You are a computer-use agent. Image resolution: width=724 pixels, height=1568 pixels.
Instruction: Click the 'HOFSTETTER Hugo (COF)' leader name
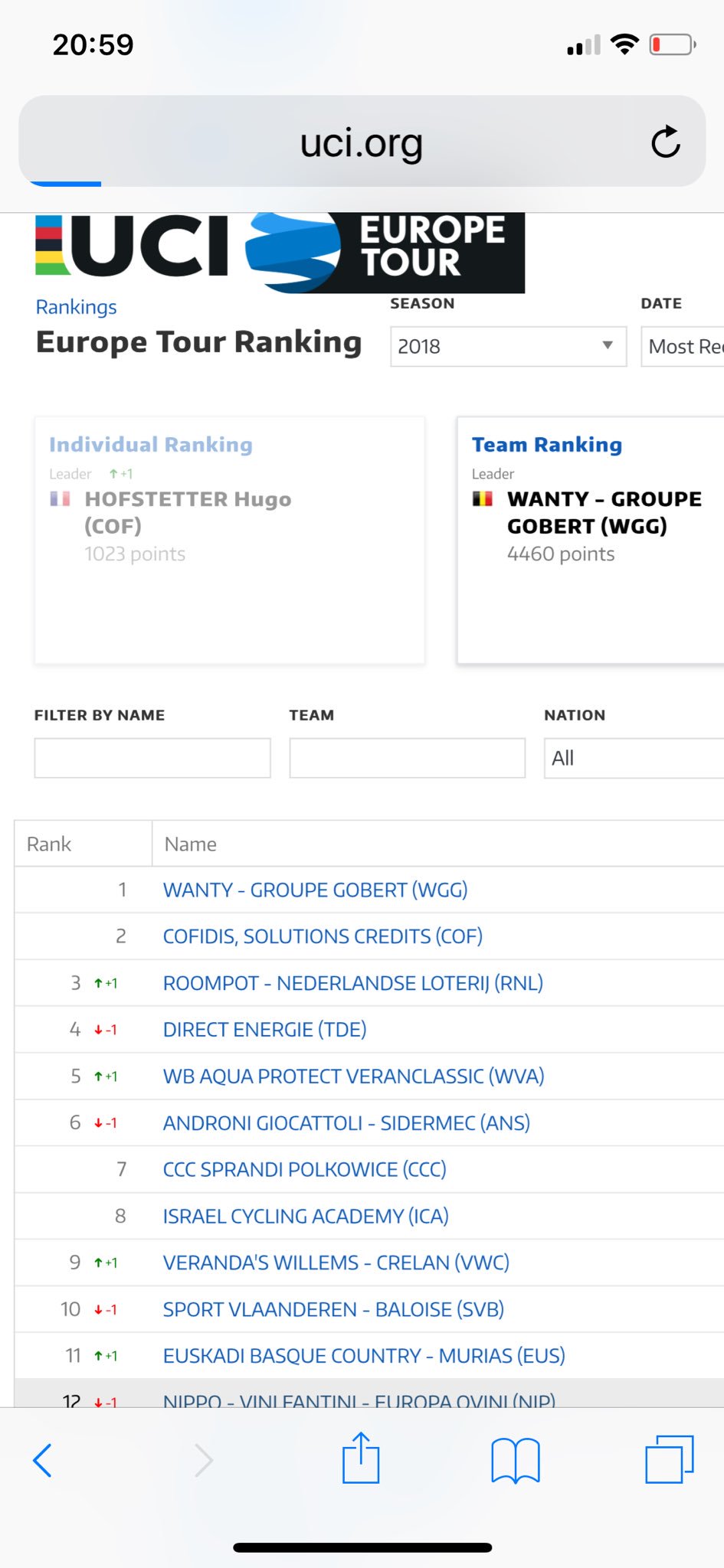(188, 512)
